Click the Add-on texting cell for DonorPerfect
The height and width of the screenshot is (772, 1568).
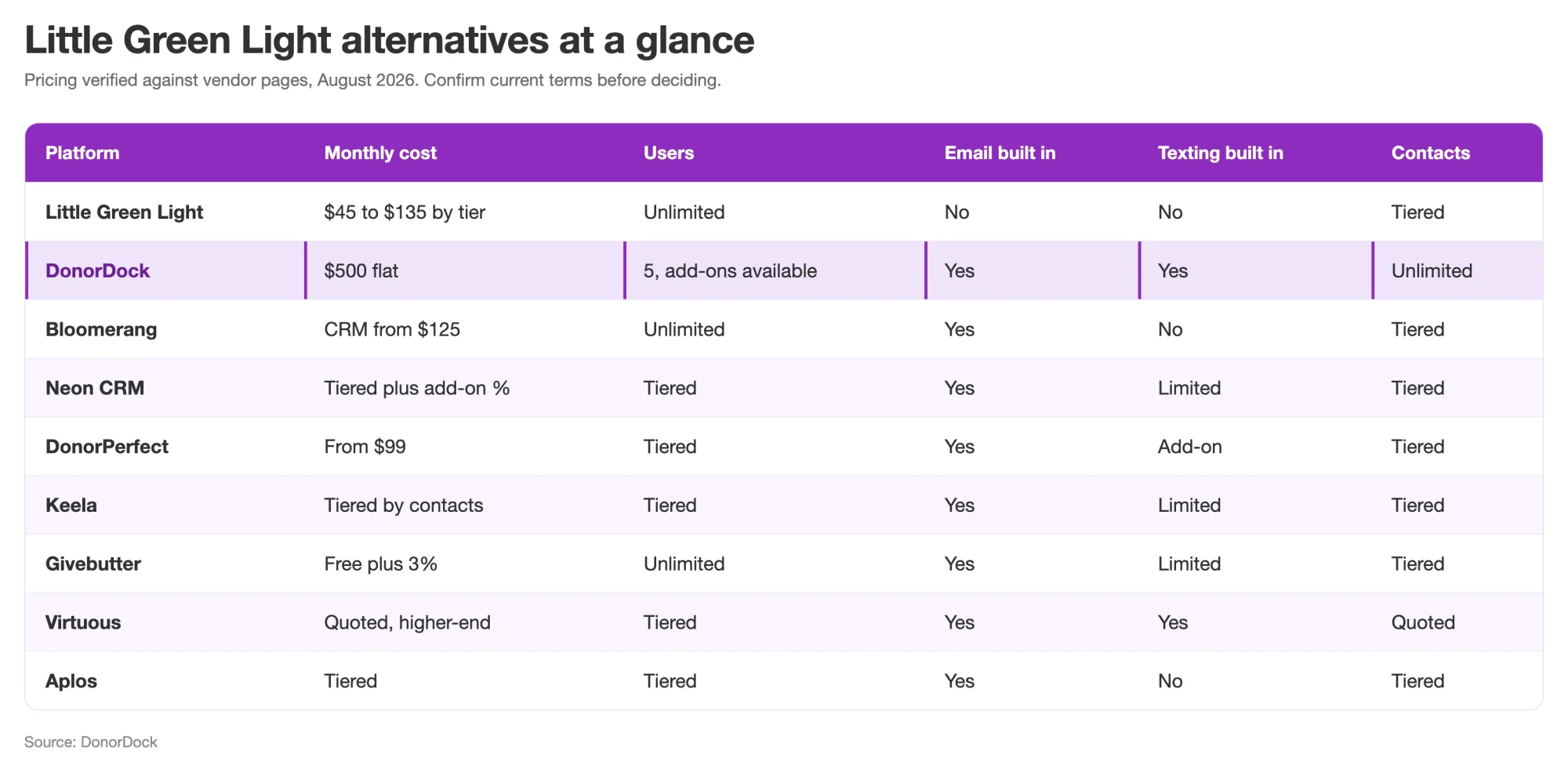(x=1189, y=447)
